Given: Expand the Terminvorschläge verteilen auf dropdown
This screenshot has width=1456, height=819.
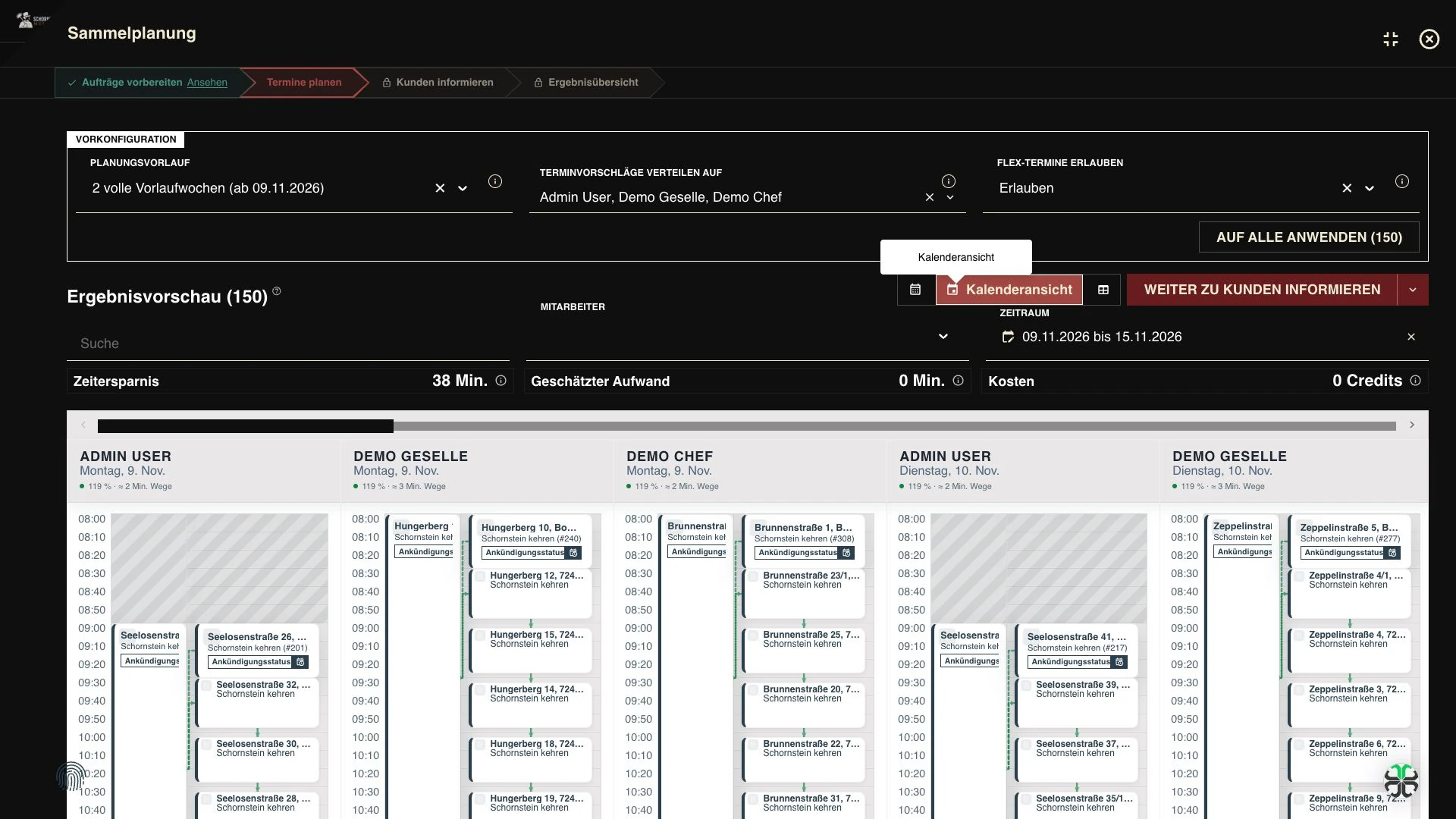Looking at the screenshot, I should (x=950, y=197).
